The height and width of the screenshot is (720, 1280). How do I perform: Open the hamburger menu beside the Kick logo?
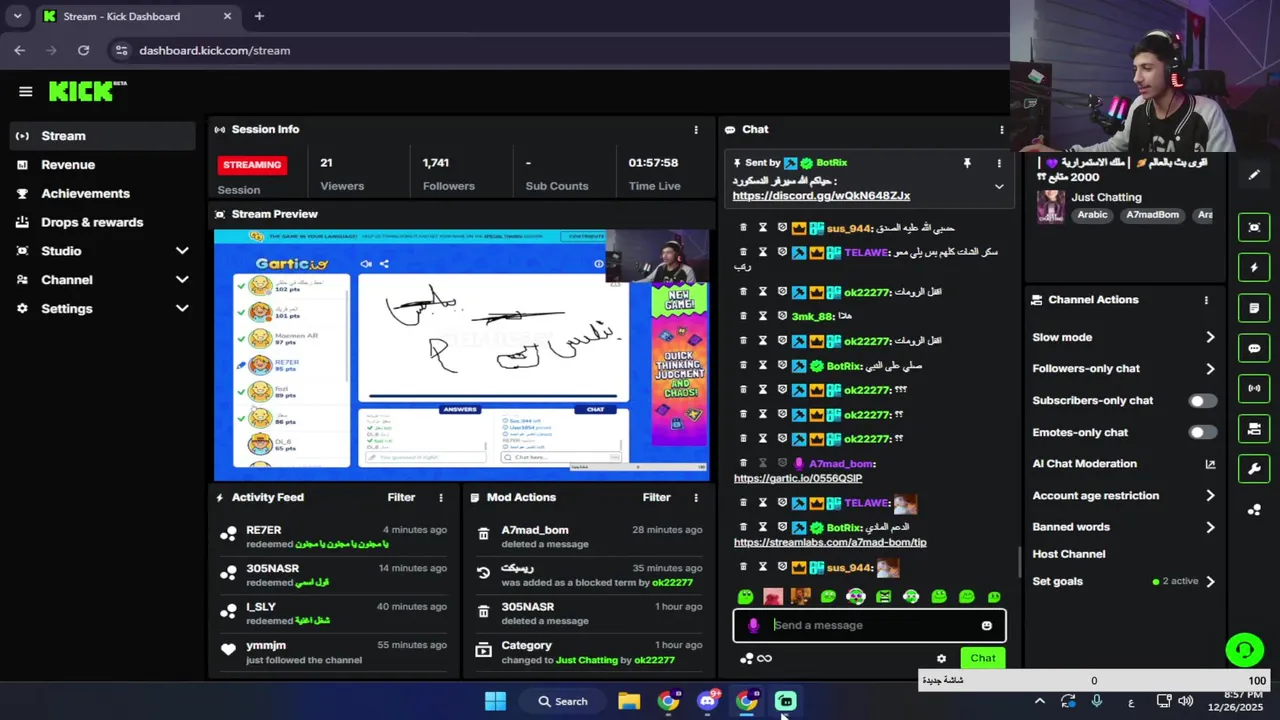[x=26, y=91]
